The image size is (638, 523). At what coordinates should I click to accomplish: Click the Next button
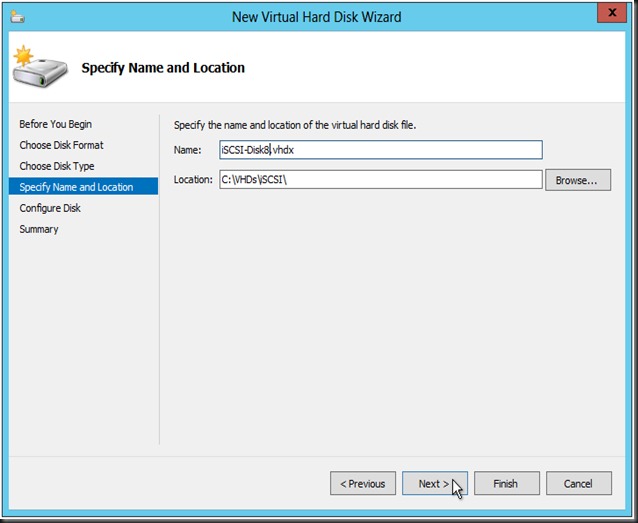coord(434,484)
